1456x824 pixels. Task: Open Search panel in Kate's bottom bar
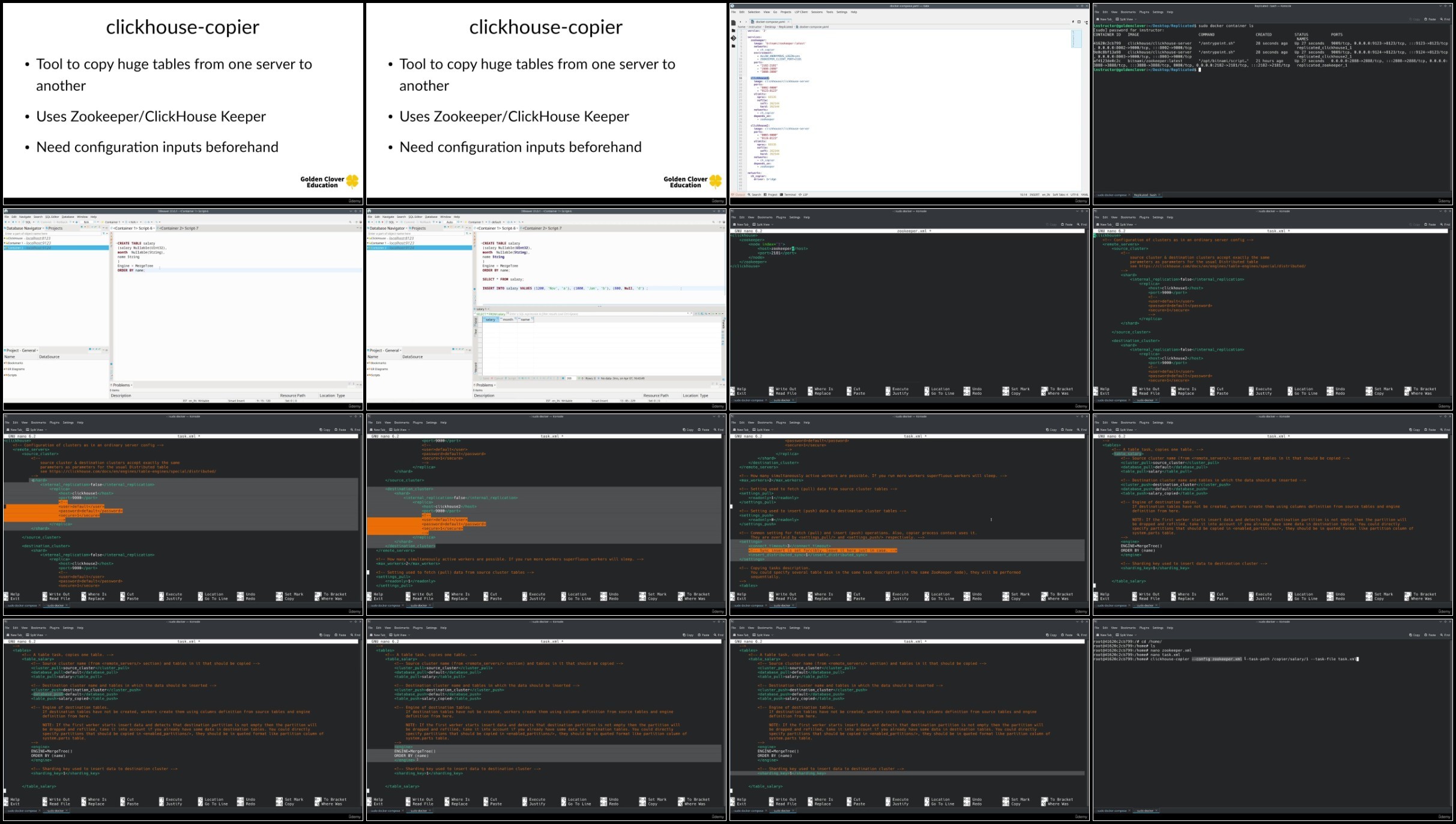point(755,194)
